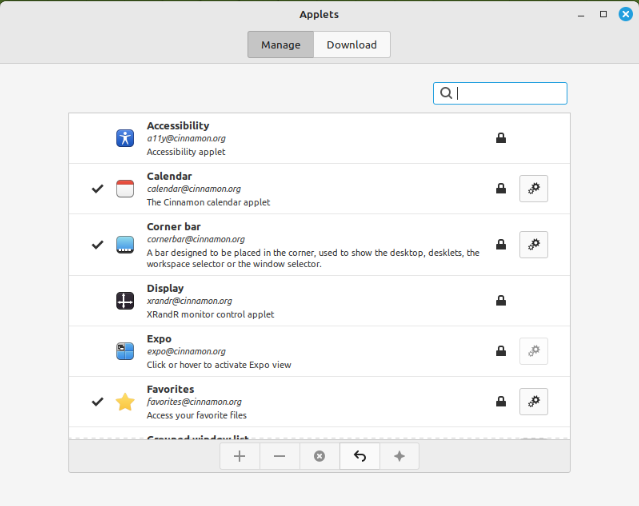Image resolution: width=639 pixels, height=506 pixels.
Task: Select the Corner bar applet title
Action: click(x=174, y=227)
